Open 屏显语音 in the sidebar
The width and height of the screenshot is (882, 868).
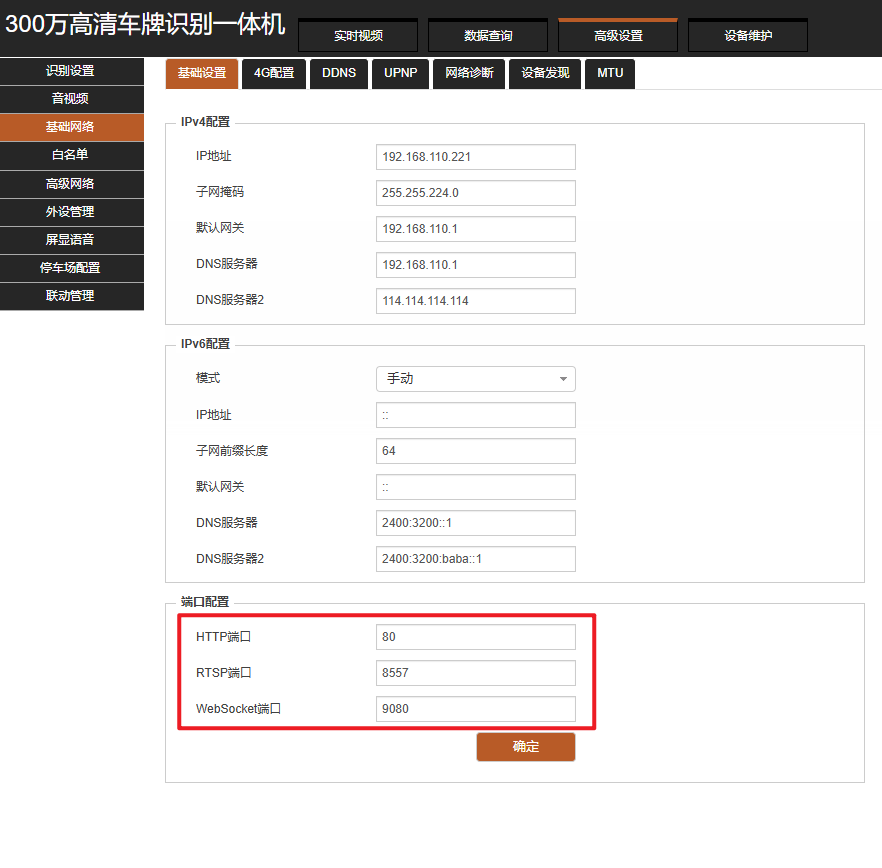click(71, 240)
